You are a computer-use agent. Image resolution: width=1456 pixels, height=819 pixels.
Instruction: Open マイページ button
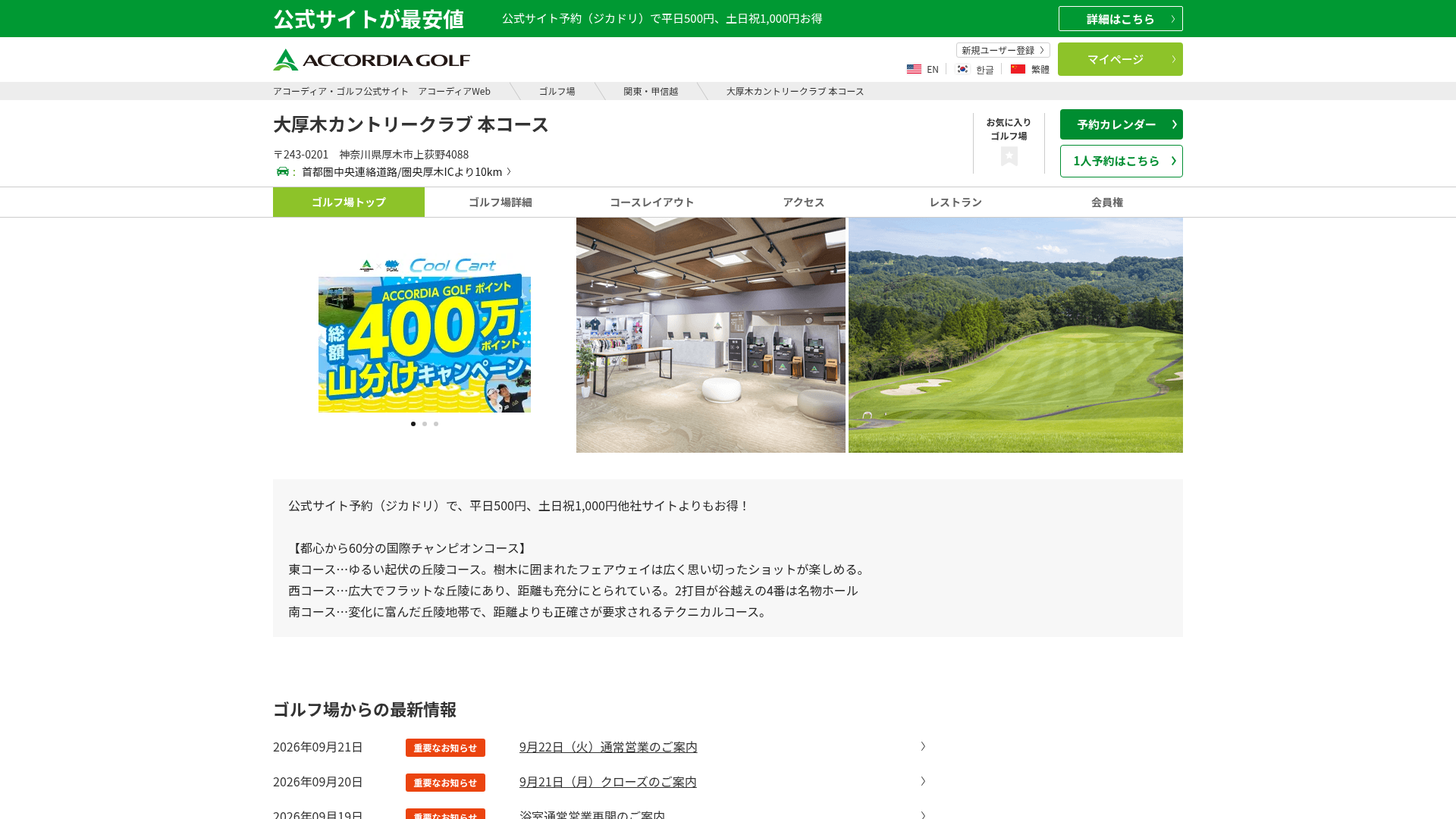click(1120, 59)
